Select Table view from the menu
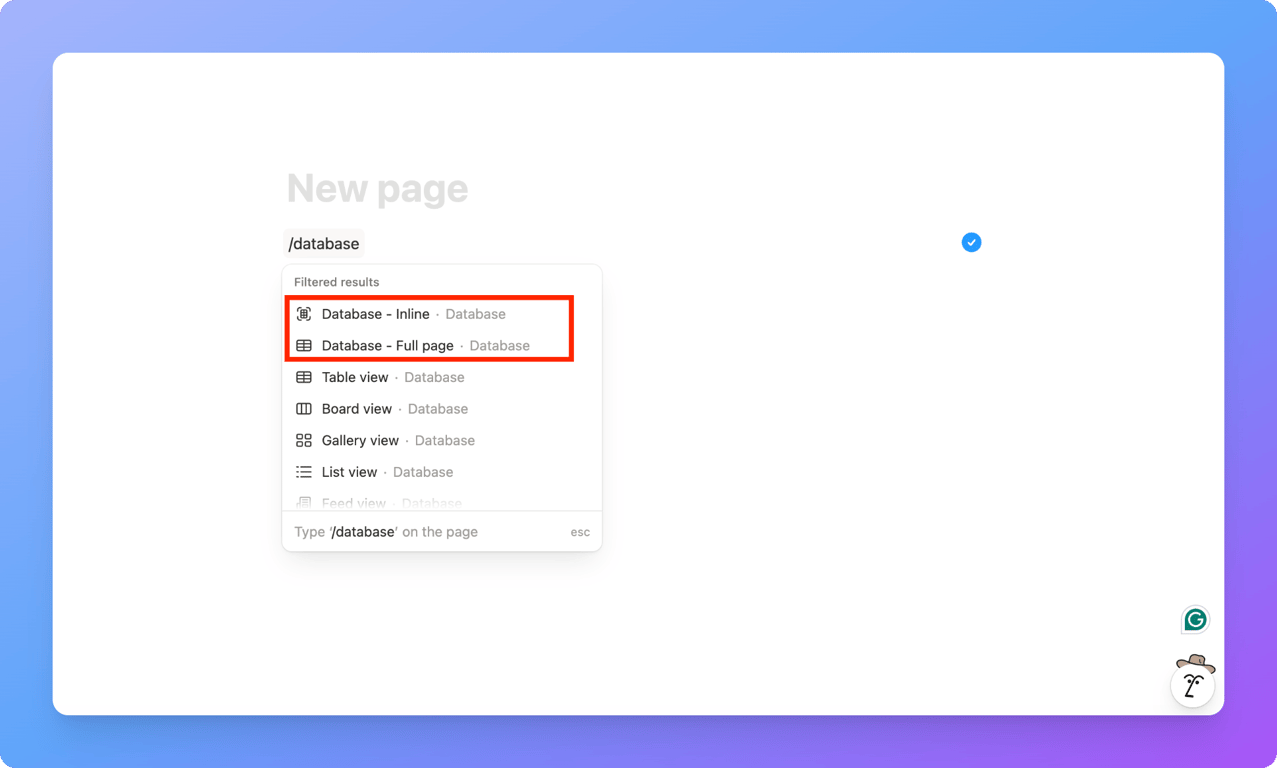Viewport: 1277px width, 768px height. pos(354,377)
